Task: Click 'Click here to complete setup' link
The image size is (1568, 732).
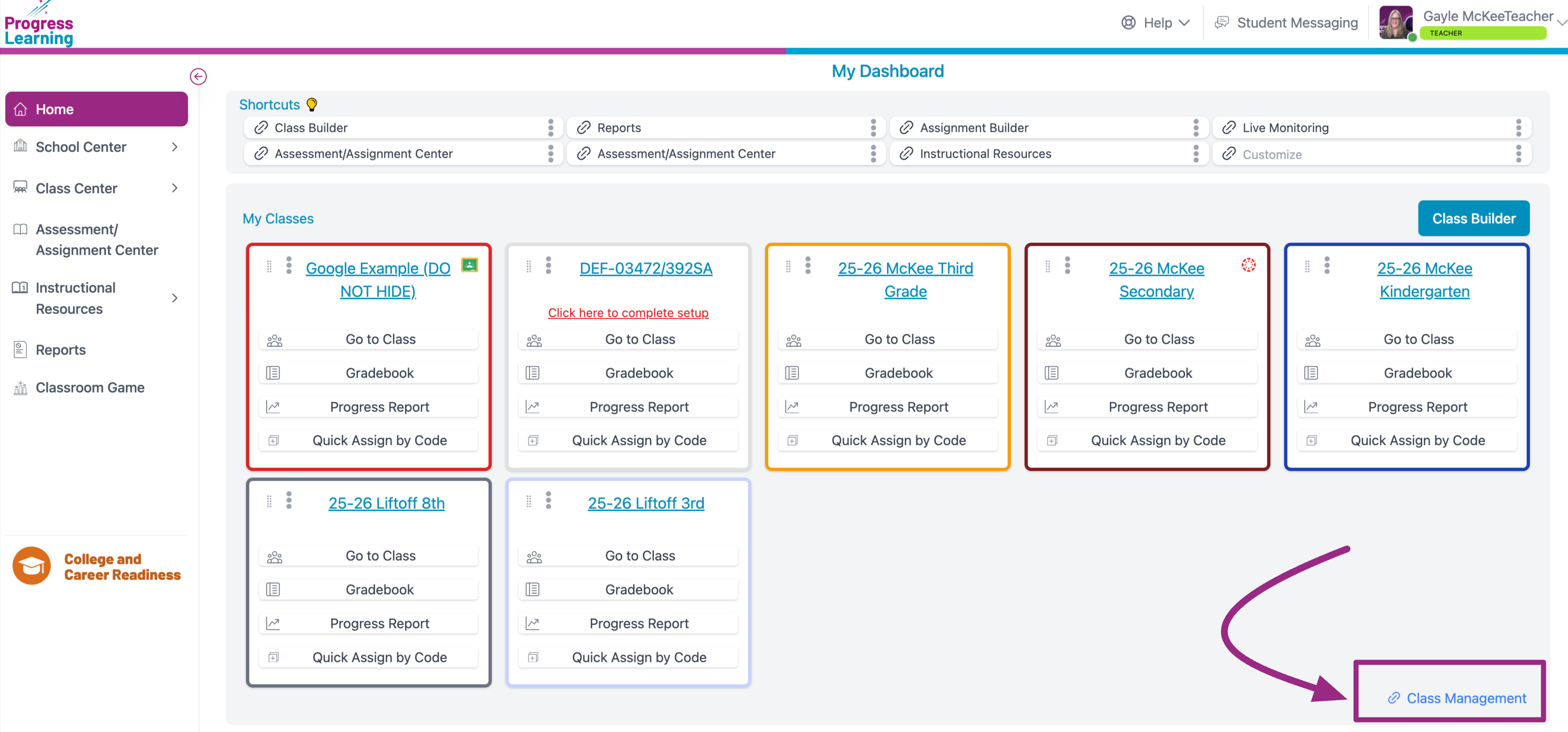Action: [x=627, y=313]
